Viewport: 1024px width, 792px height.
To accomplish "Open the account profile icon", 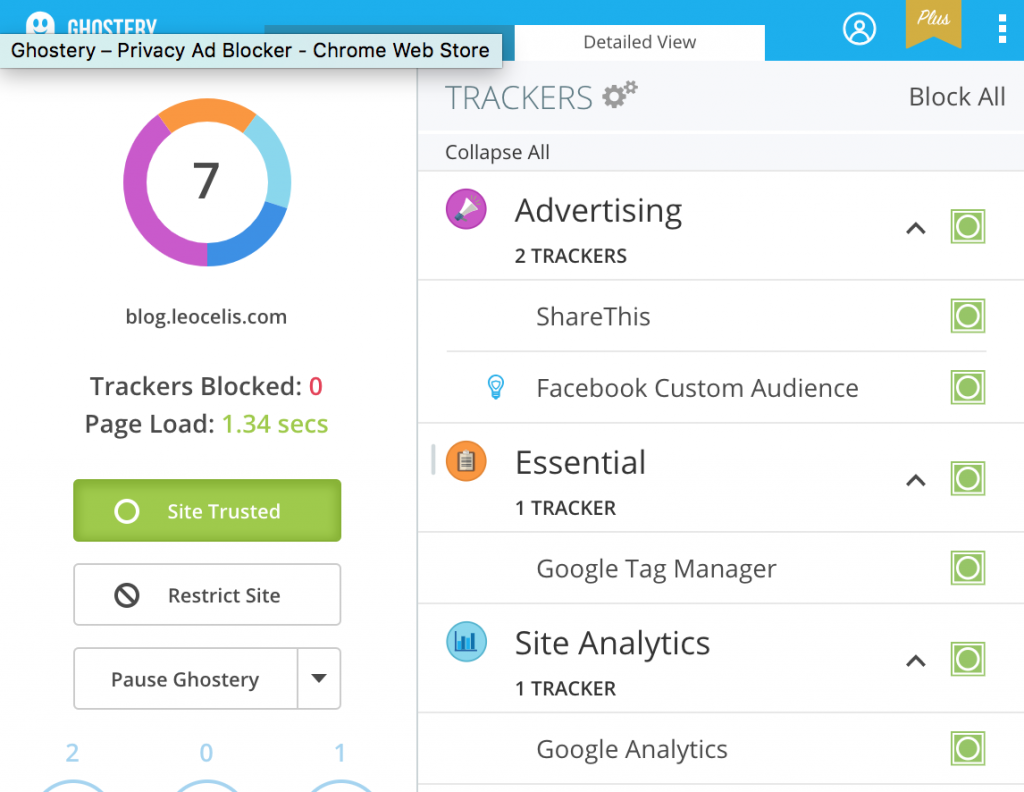I will (859, 29).
